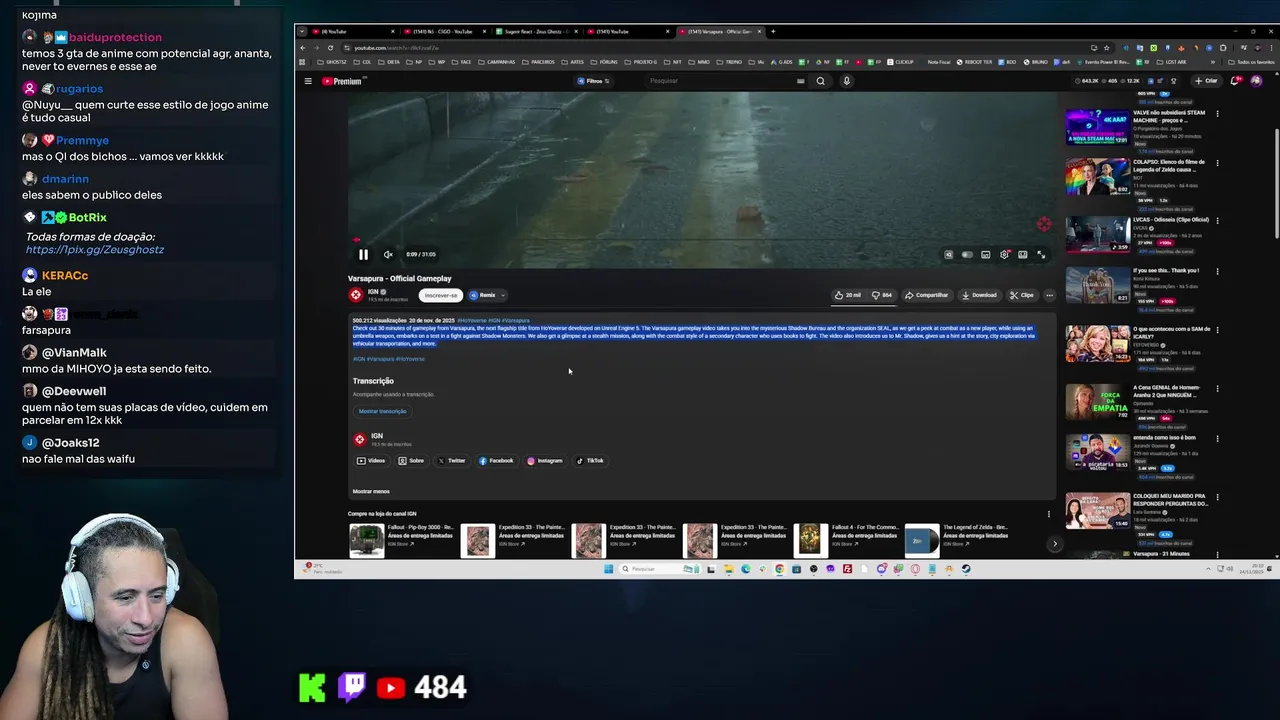
Task: Switch to the CSGO YouTube browser tab
Action: (x=443, y=31)
